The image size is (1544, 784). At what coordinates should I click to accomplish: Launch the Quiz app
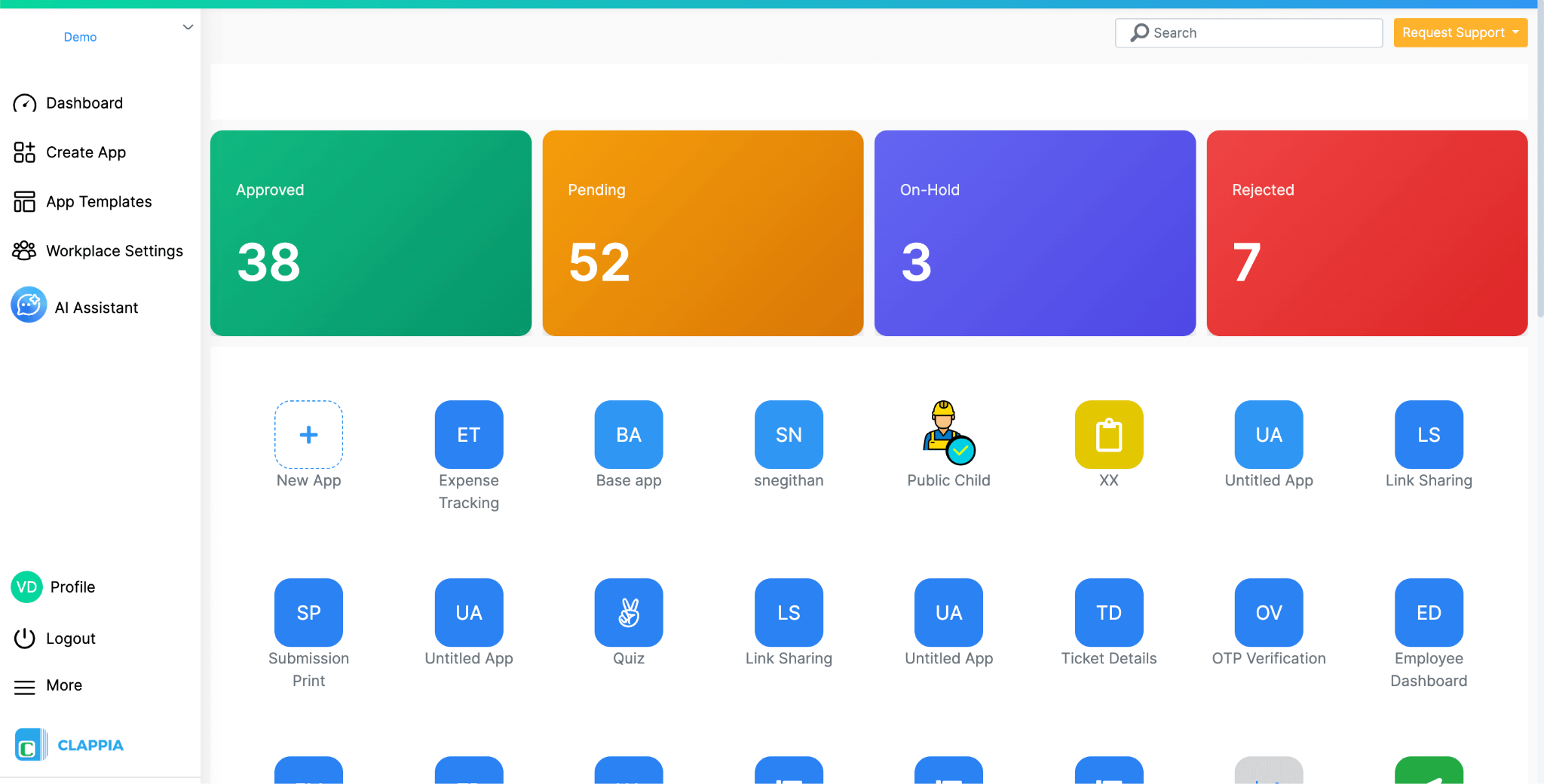[628, 612]
